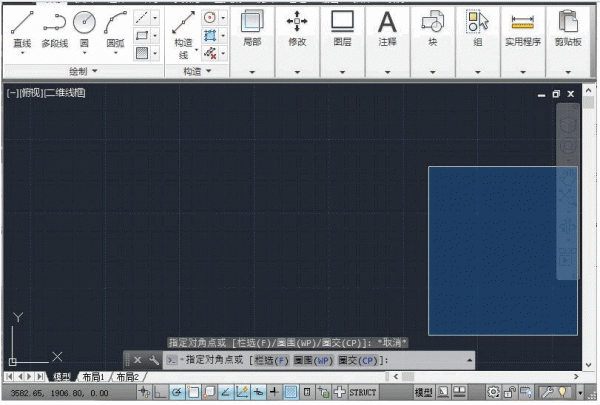The width and height of the screenshot is (600, 405).
Task: Toggle polar tracking in status bar
Action: (x=177, y=392)
